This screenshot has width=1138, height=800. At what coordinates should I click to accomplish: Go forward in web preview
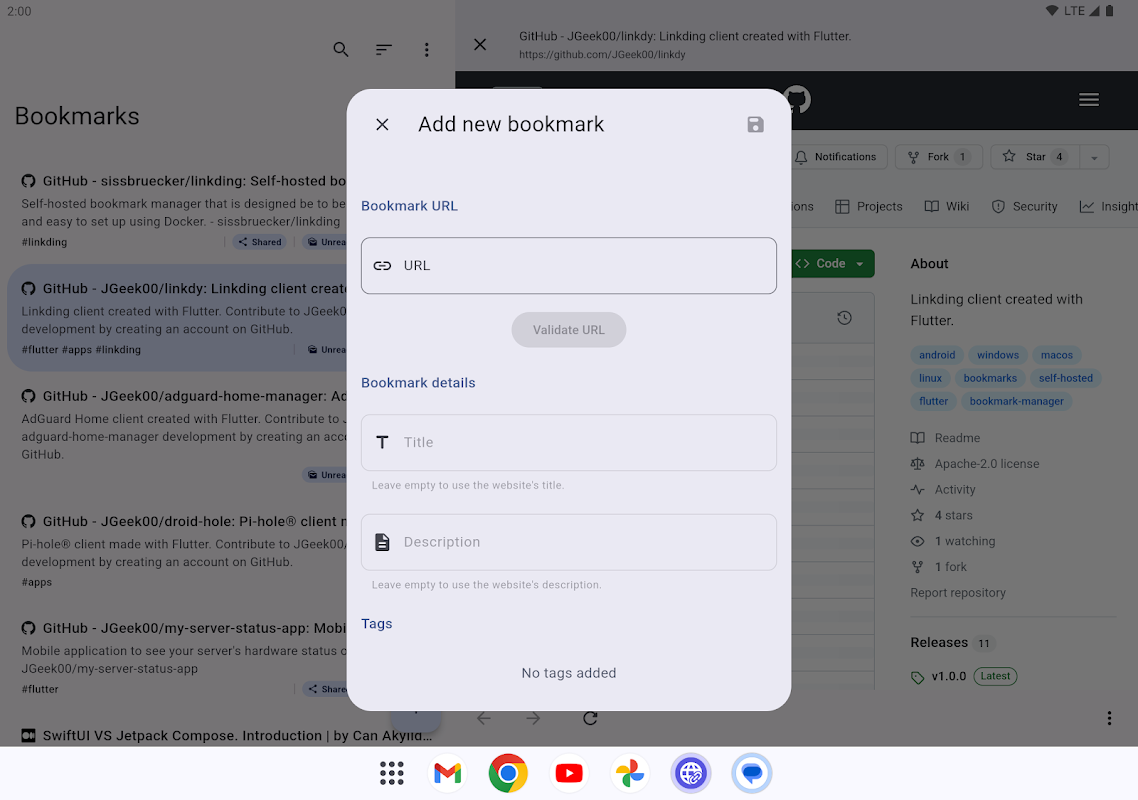point(533,719)
